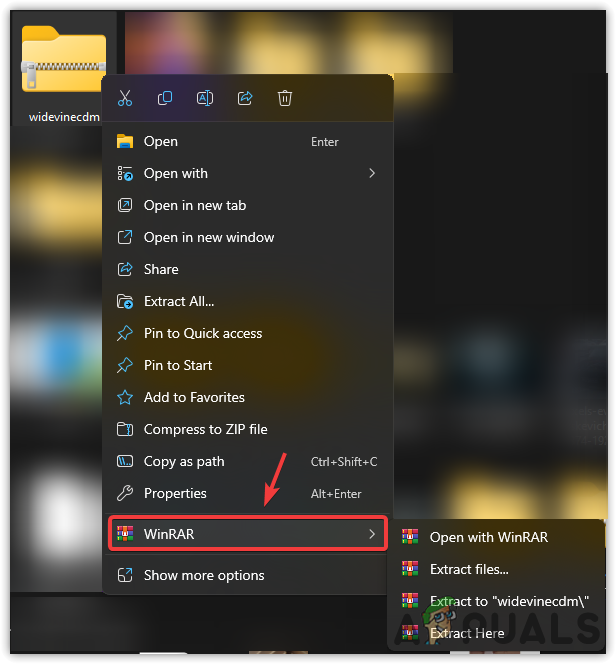Click the icon beside Extract to "widevinecdm\"
The width and height of the screenshot is (616, 664).
pos(410,601)
